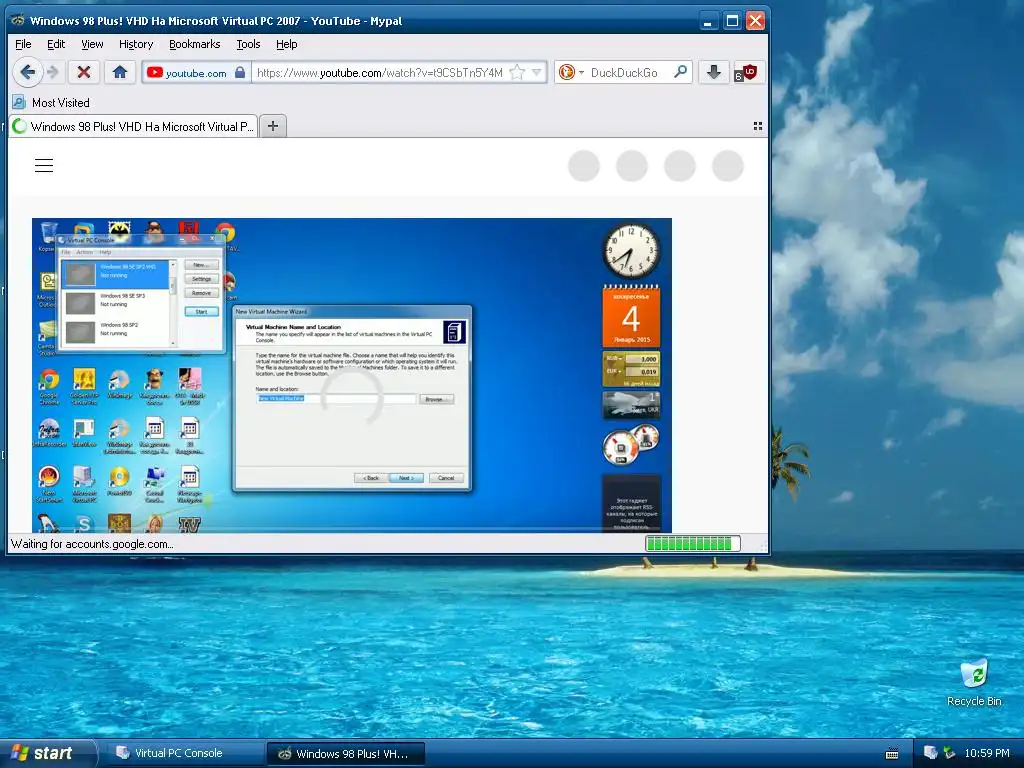Screen dimensions: 1024x768
Task: Open the Tools menu
Action: (x=248, y=44)
